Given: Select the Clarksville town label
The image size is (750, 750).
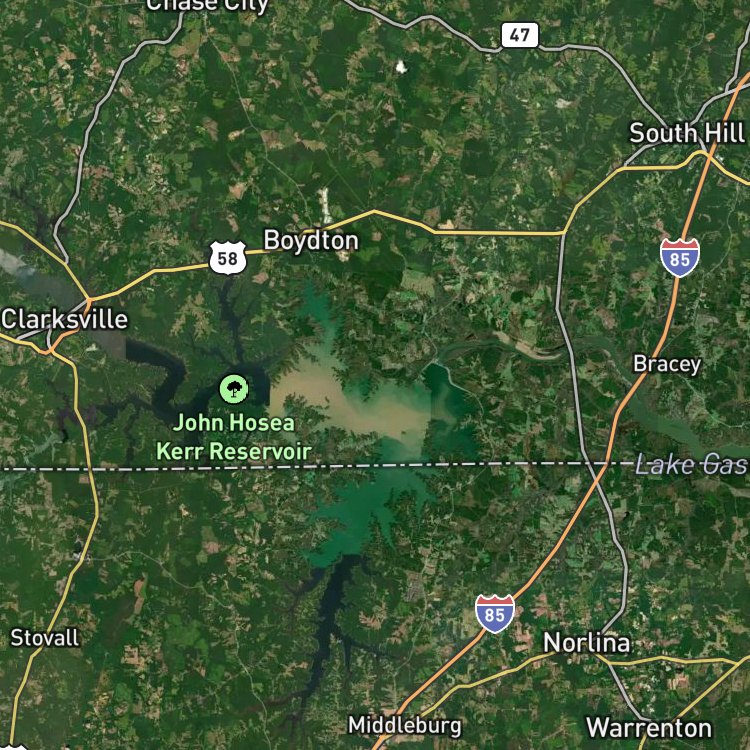Looking at the screenshot, I should tap(65, 319).
